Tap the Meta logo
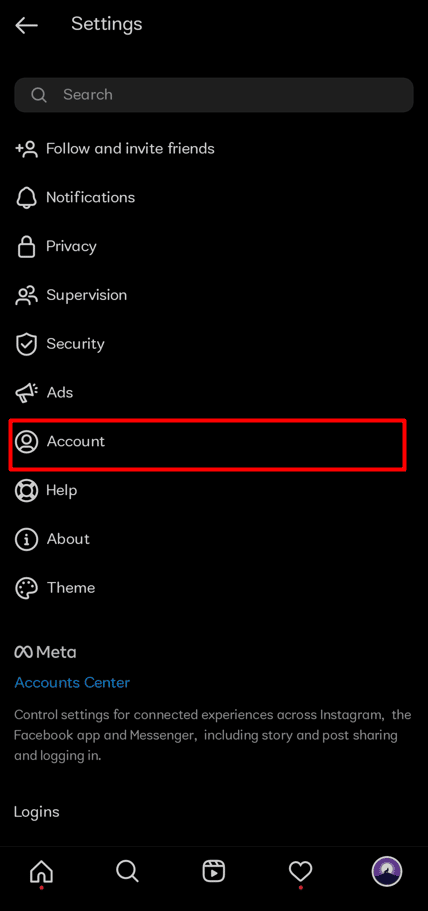The image size is (428, 911). pyautogui.click(x=45, y=652)
